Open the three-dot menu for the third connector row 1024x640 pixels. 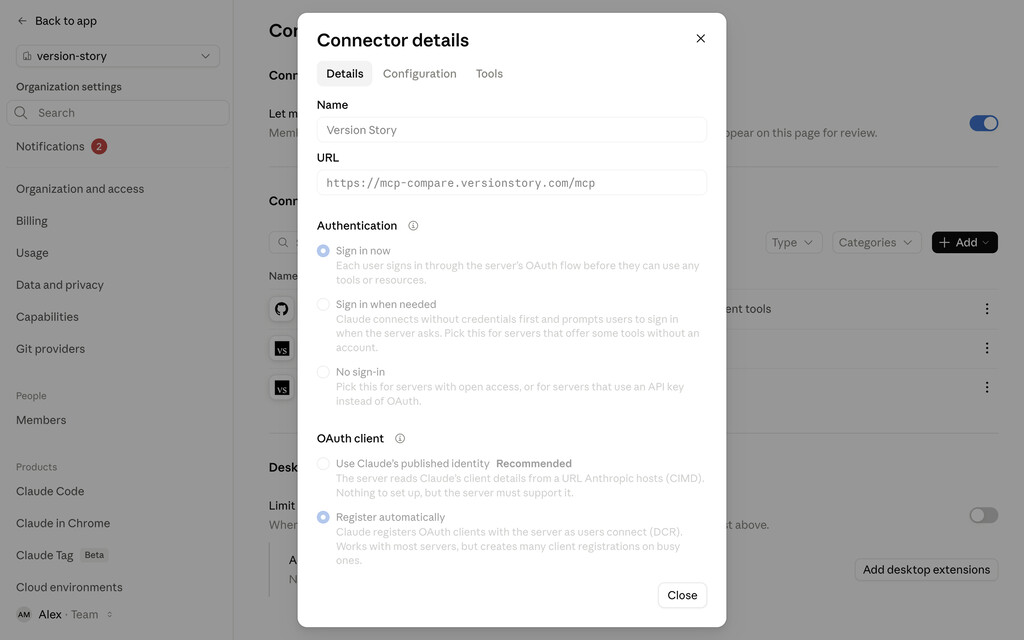tap(986, 387)
